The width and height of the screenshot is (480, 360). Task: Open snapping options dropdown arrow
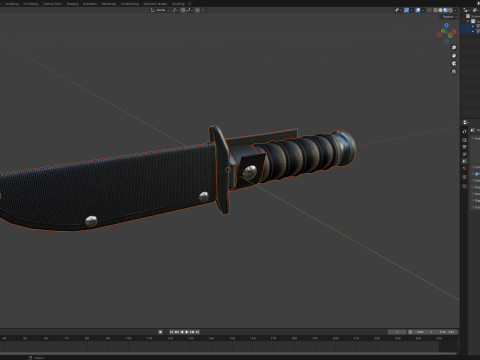(189, 10)
